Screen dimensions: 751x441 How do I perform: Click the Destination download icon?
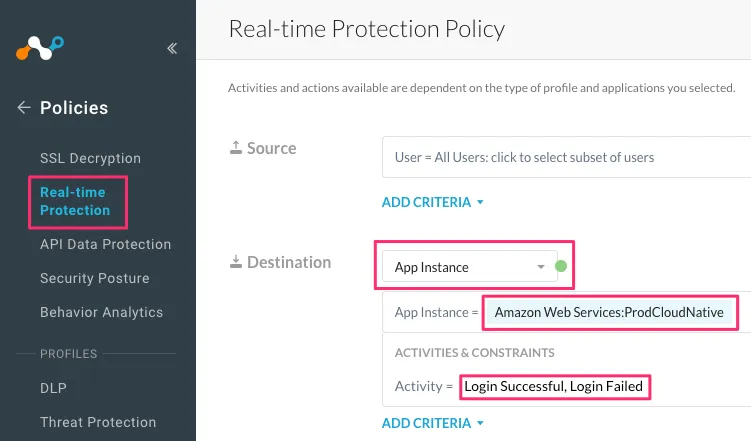point(235,262)
